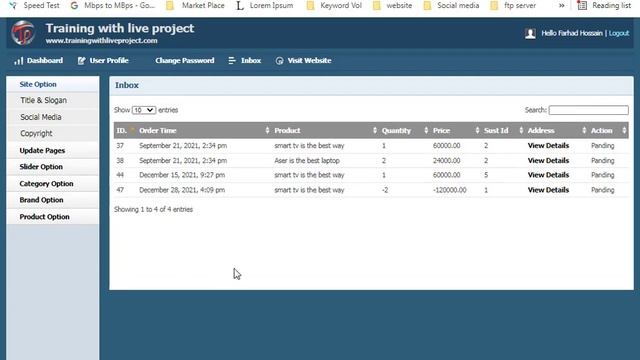Open Copyright sidebar item
The height and width of the screenshot is (360, 640).
(x=53, y=133)
